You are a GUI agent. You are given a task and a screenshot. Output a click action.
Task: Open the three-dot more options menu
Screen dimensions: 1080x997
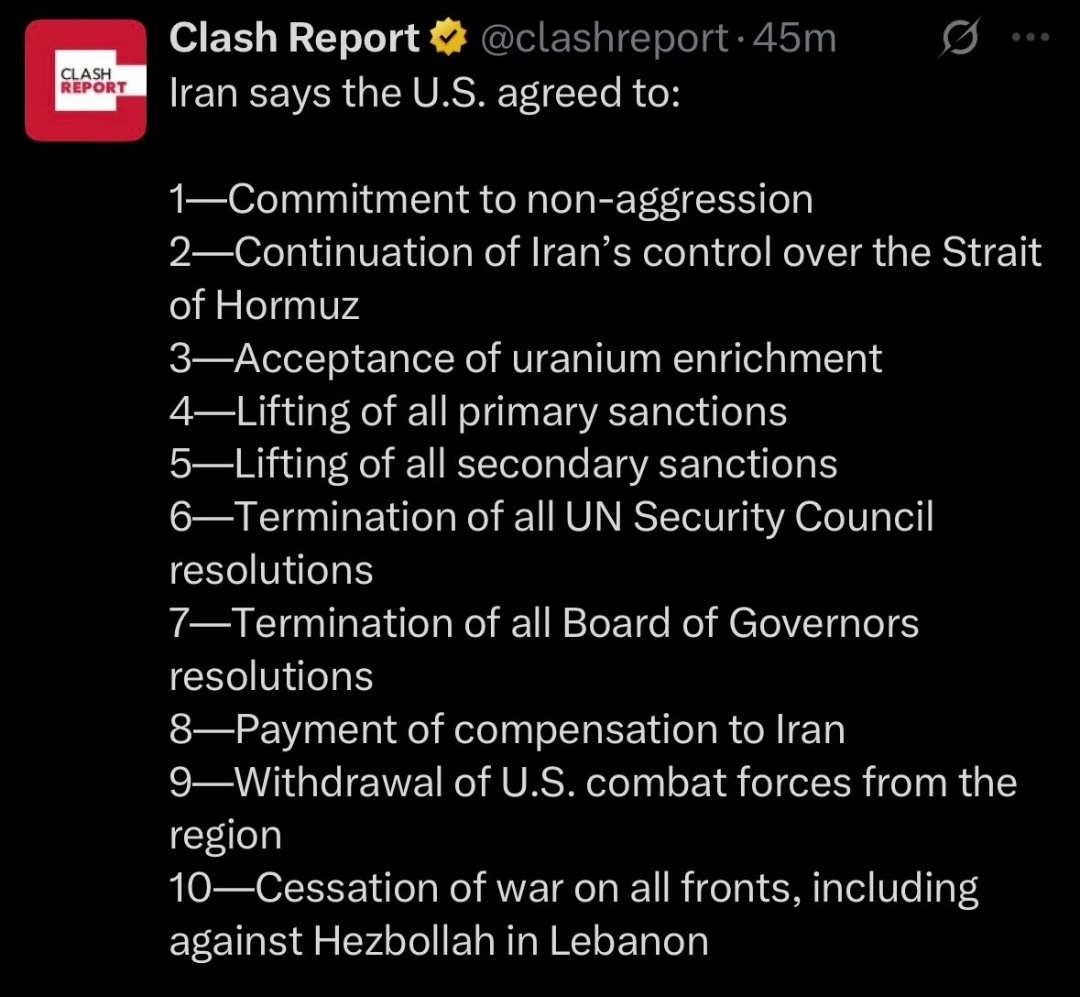(x=1030, y=39)
